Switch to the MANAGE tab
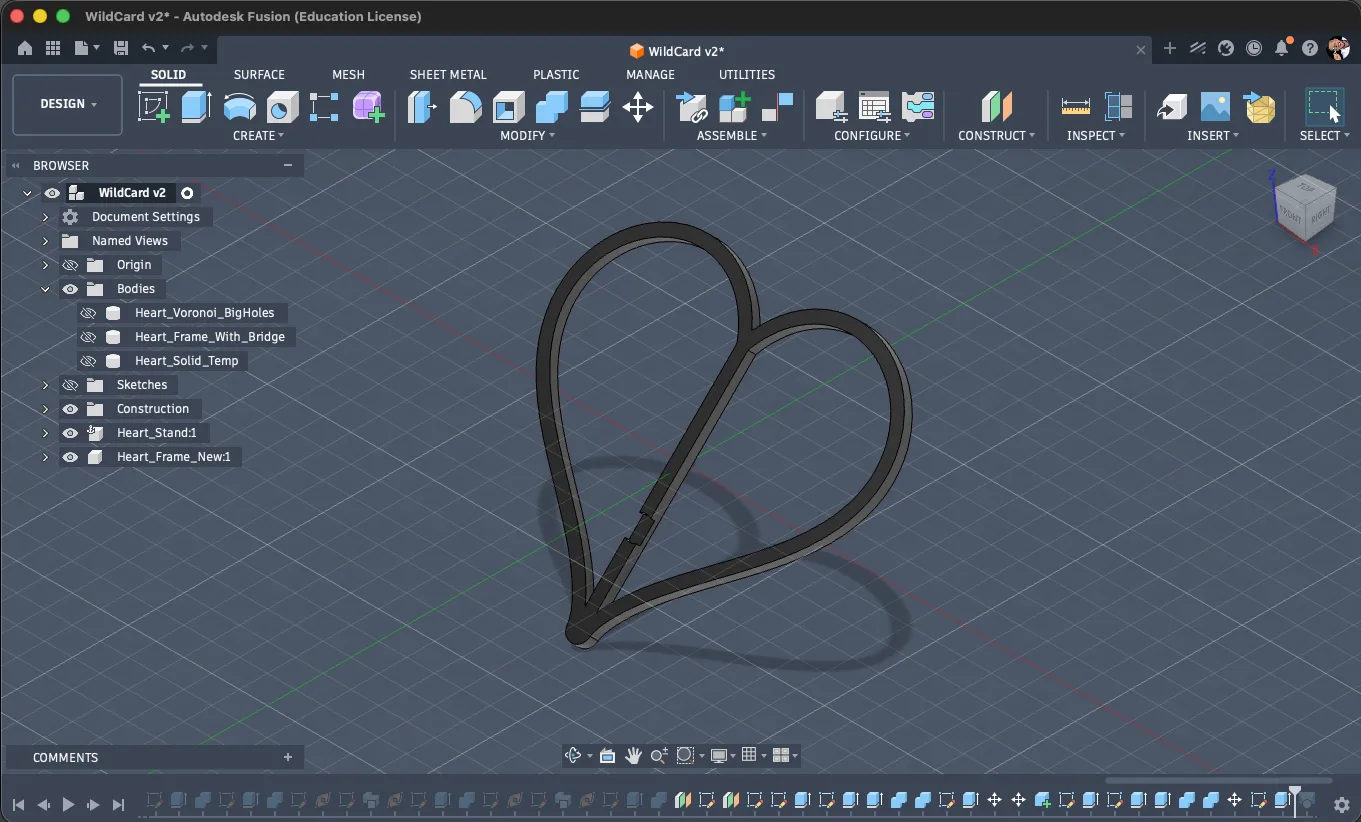Viewport: 1361px width, 822px height. click(x=650, y=75)
